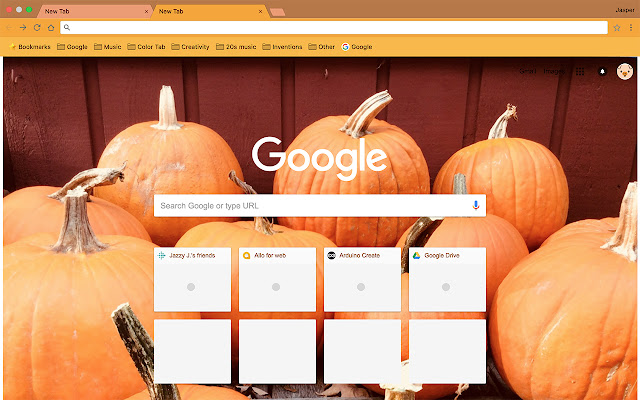
Task: Click the magnifier icon in the address bar
Action: pos(67,27)
